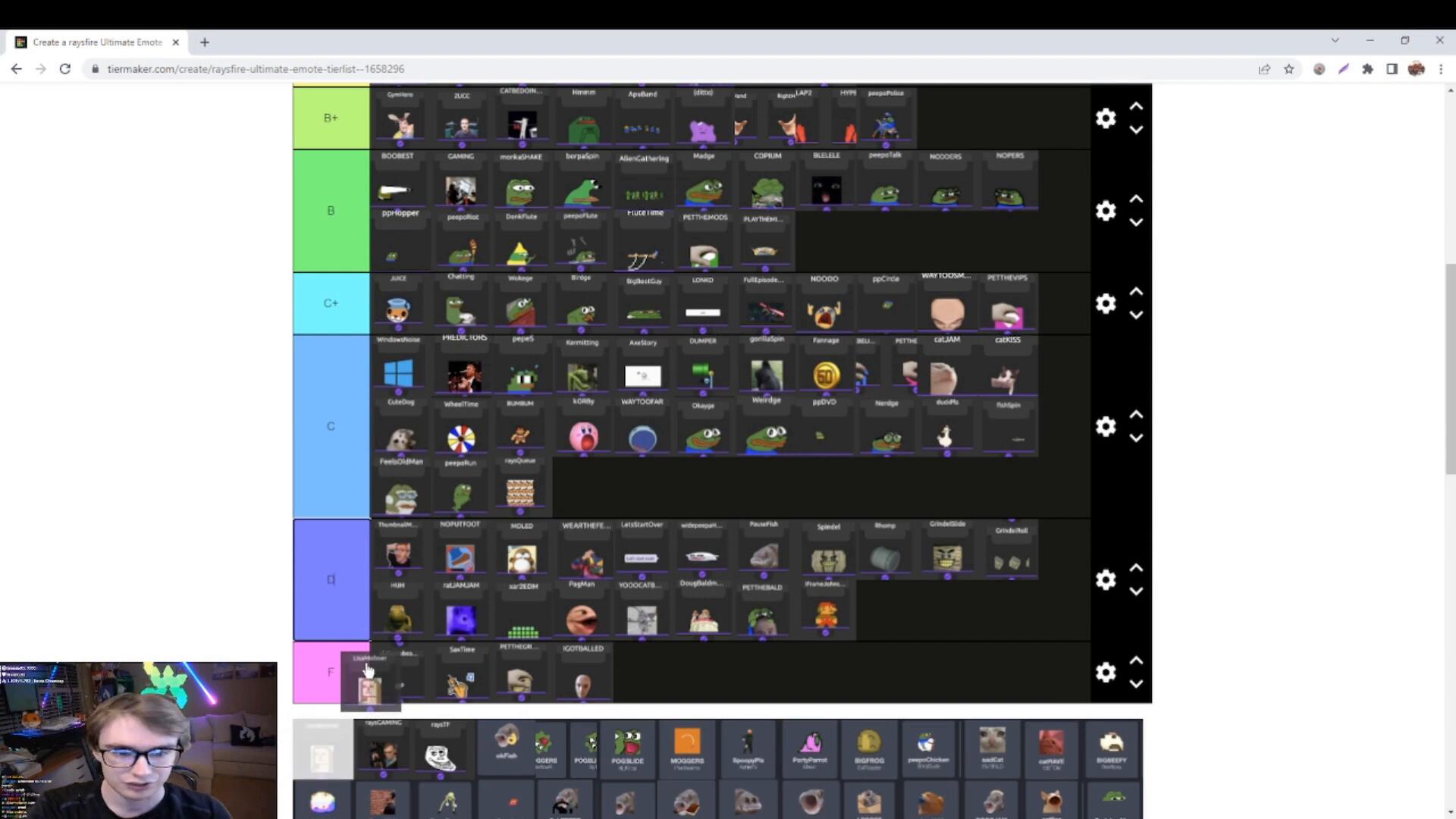Viewport: 1456px width, 819px height.
Task: Move the D tier row up
Action: click(x=1136, y=568)
